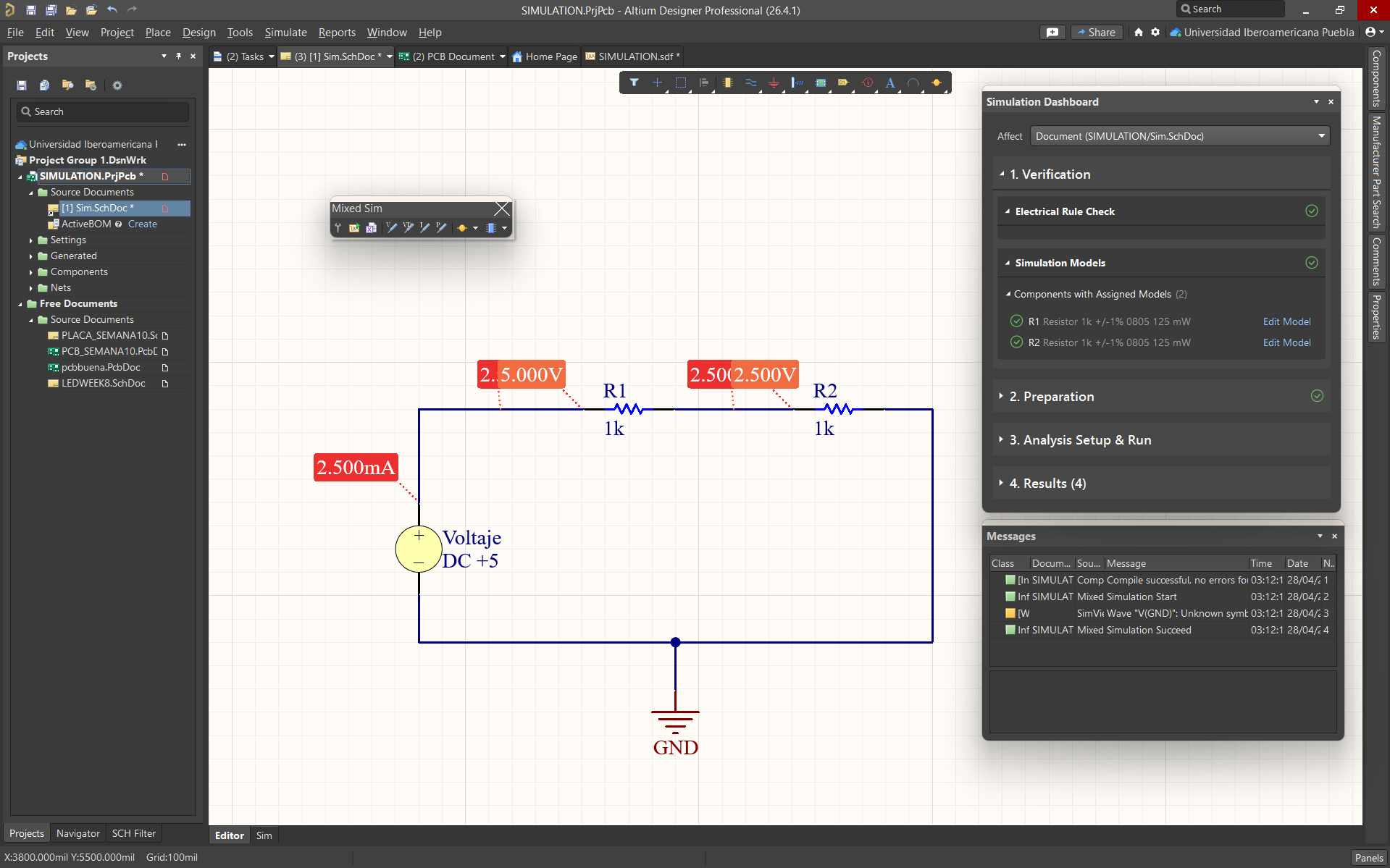Select PCB_SEMANA10.PcbDoc in Free Documents

pos(109,351)
